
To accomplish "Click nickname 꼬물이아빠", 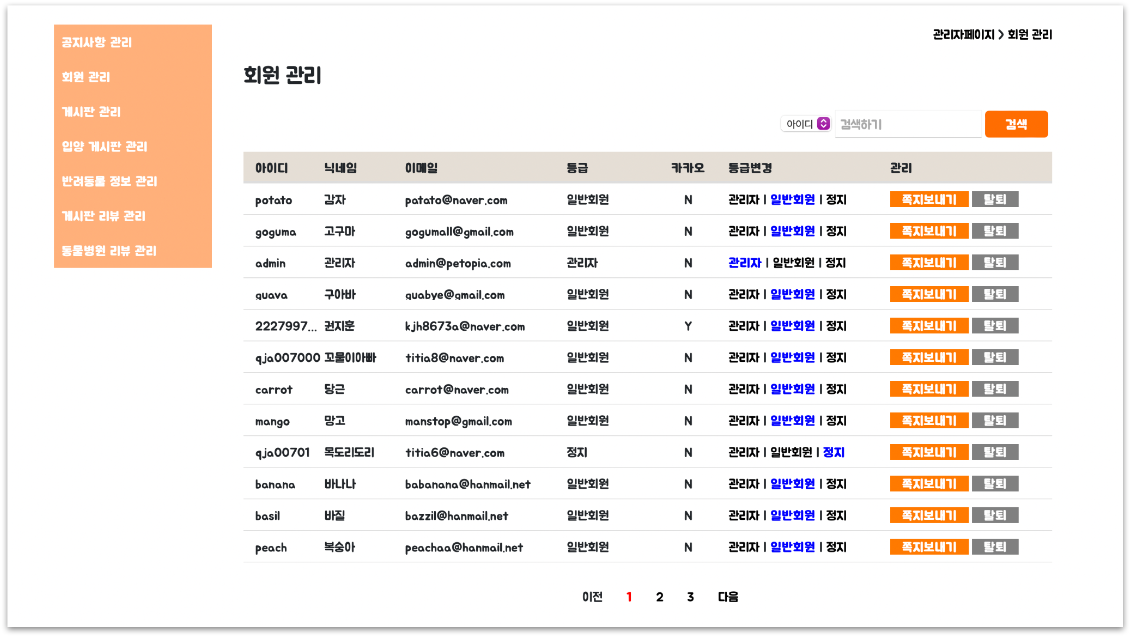I will tap(350, 357).
